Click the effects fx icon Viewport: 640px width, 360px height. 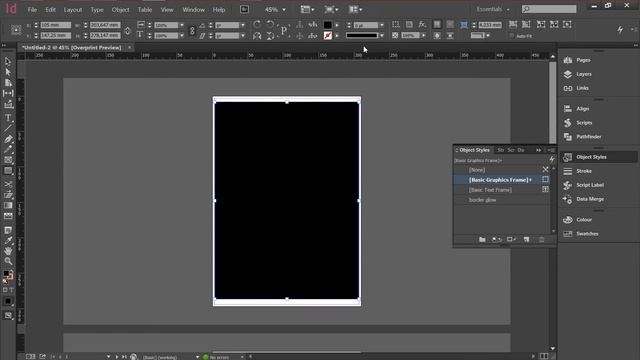[x=422, y=24]
